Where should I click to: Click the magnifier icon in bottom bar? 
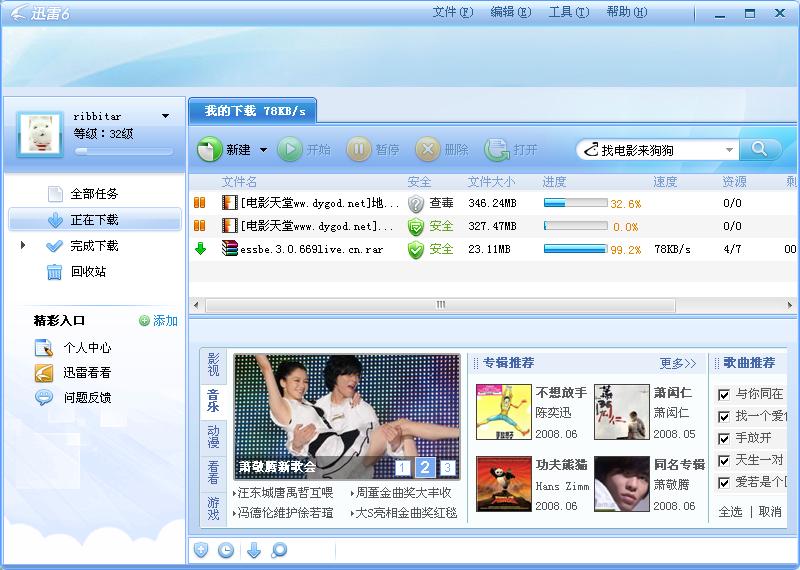click(x=279, y=550)
